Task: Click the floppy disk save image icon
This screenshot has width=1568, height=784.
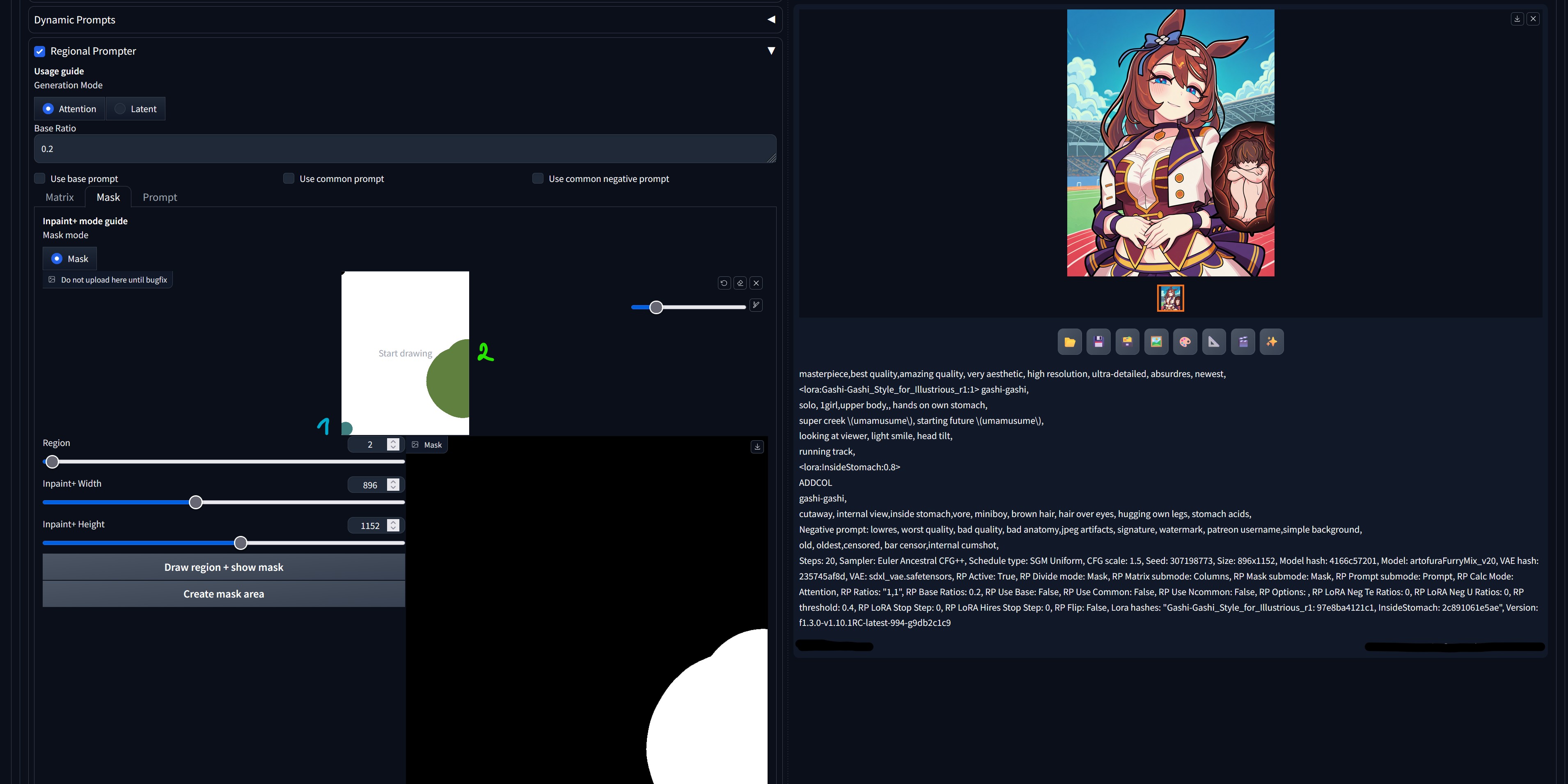Action: pos(1098,342)
